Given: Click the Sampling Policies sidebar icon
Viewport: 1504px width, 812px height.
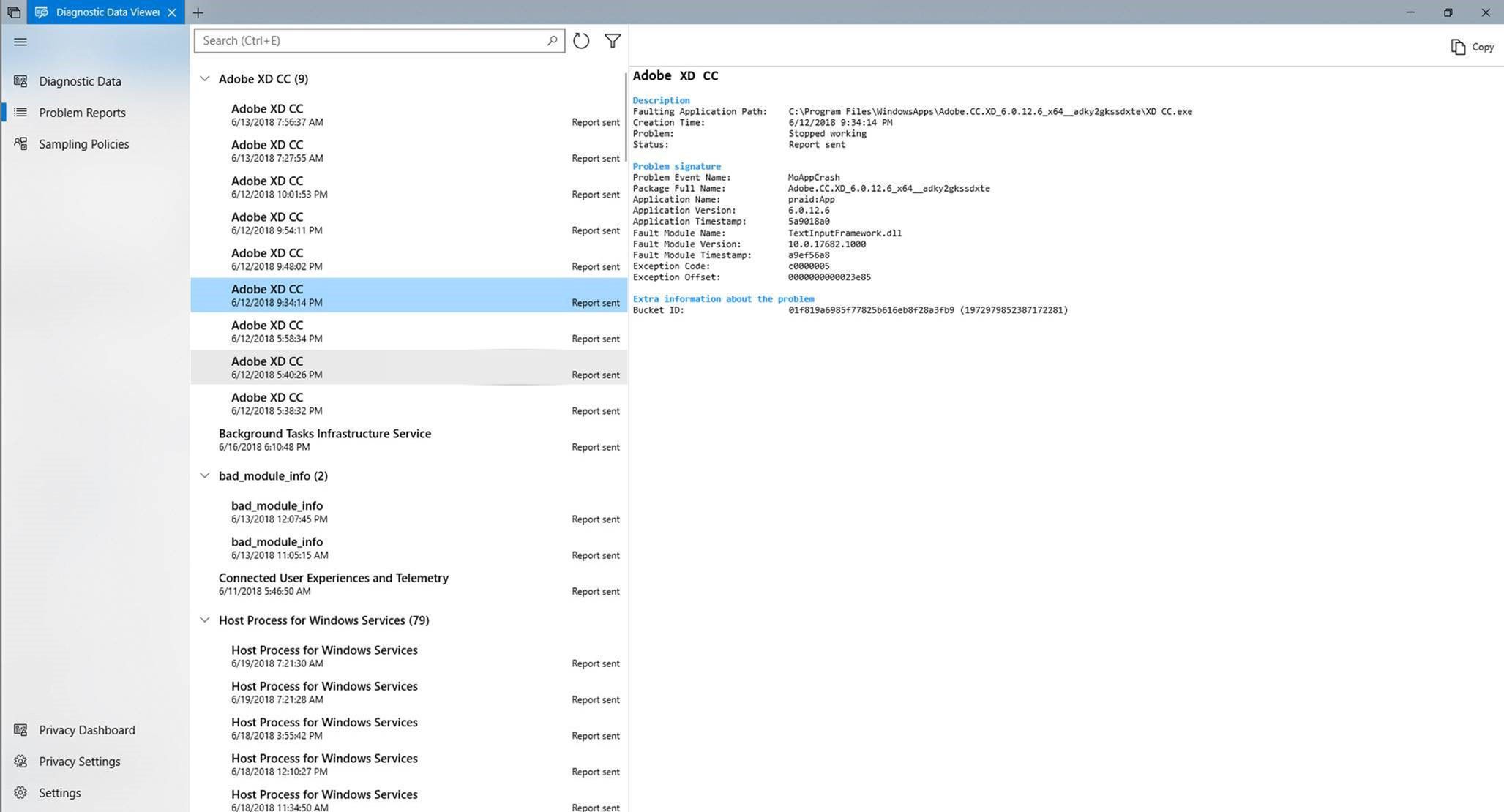Looking at the screenshot, I should [x=20, y=144].
